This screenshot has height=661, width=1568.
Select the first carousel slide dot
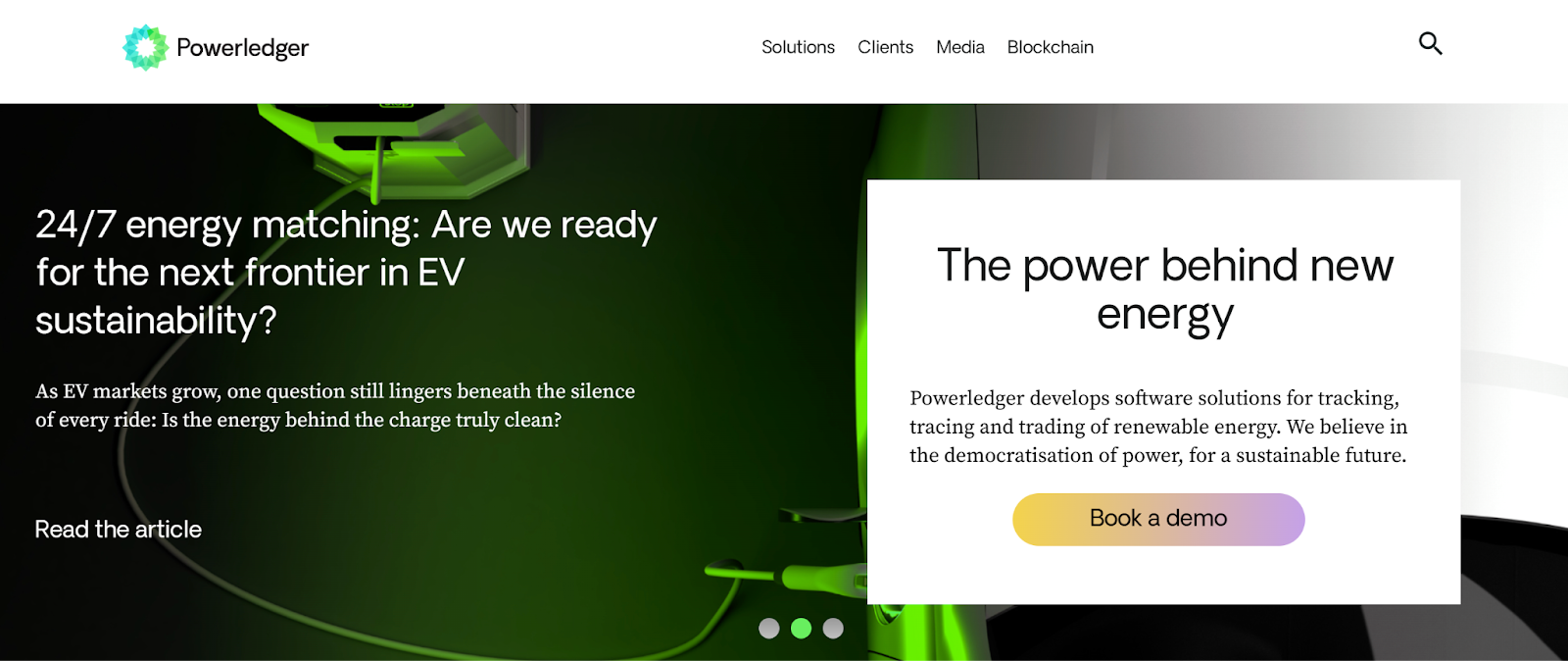click(x=769, y=629)
